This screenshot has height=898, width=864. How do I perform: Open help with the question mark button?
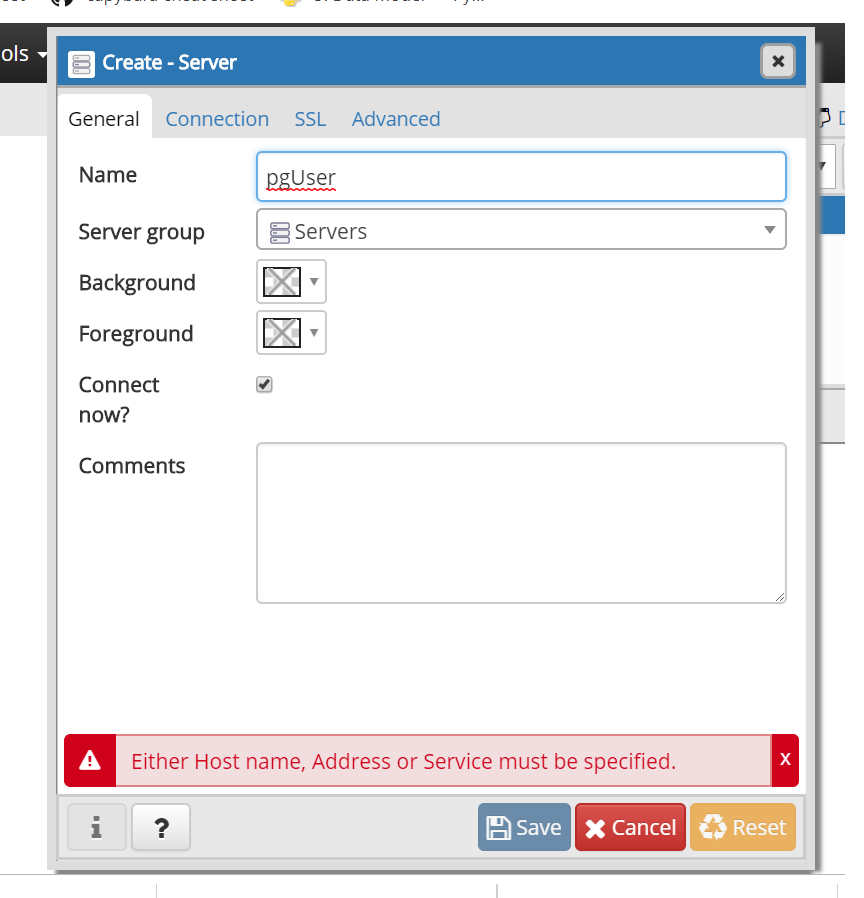coord(161,827)
